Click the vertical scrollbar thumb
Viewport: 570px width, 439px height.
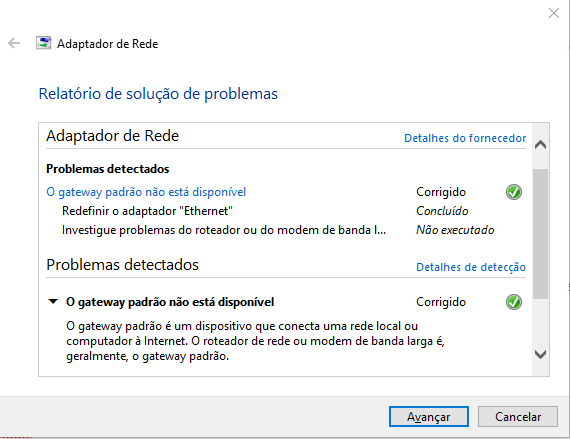click(541, 234)
